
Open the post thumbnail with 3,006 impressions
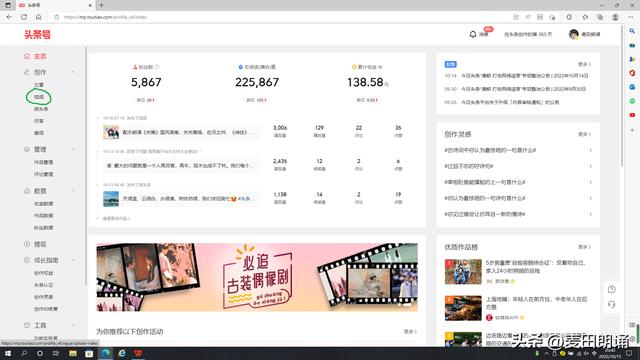pos(111,132)
